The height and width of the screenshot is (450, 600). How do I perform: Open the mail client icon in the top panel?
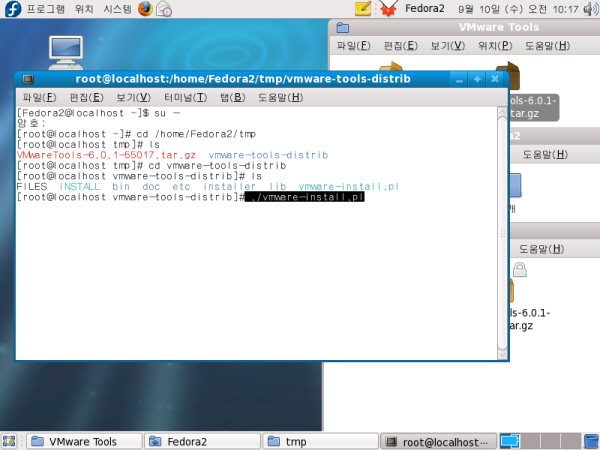tap(164, 8)
